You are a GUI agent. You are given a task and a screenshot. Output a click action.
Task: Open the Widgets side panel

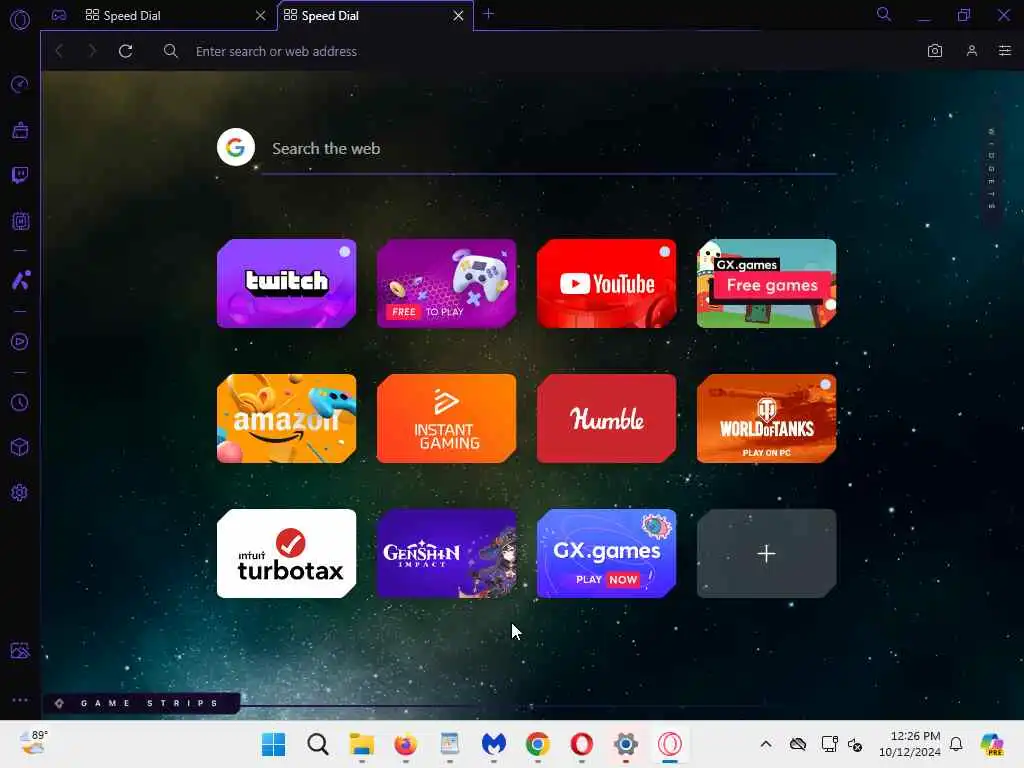click(991, 169)
